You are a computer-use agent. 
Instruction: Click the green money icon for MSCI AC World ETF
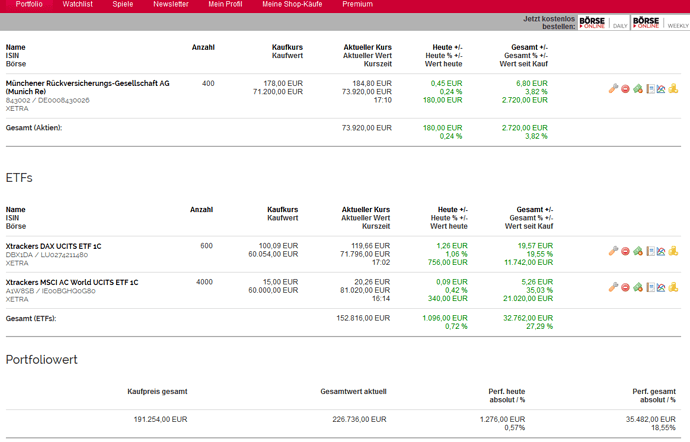click(638, 288)
